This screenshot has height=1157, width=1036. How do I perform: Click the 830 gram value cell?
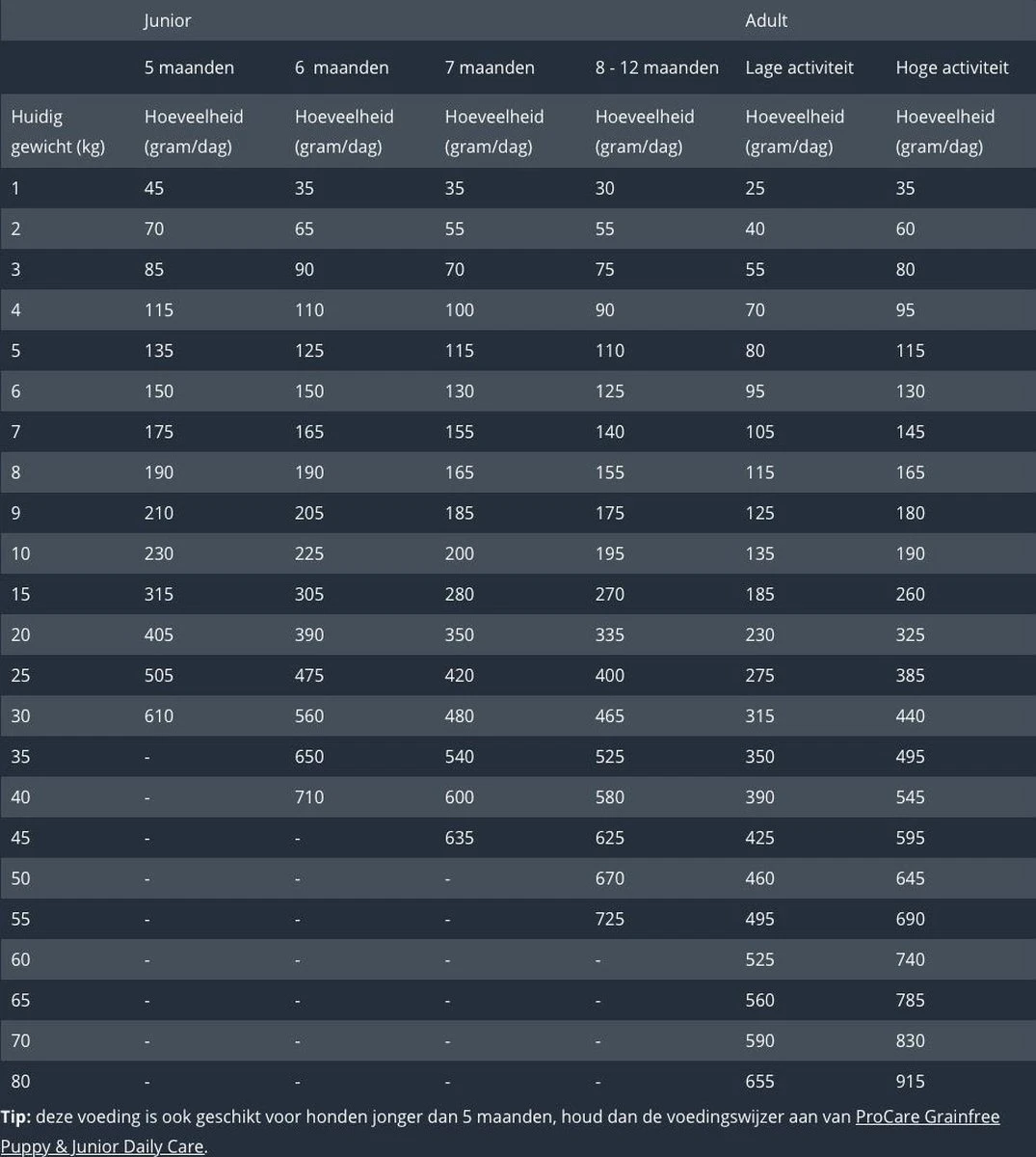pos(910,1040)
